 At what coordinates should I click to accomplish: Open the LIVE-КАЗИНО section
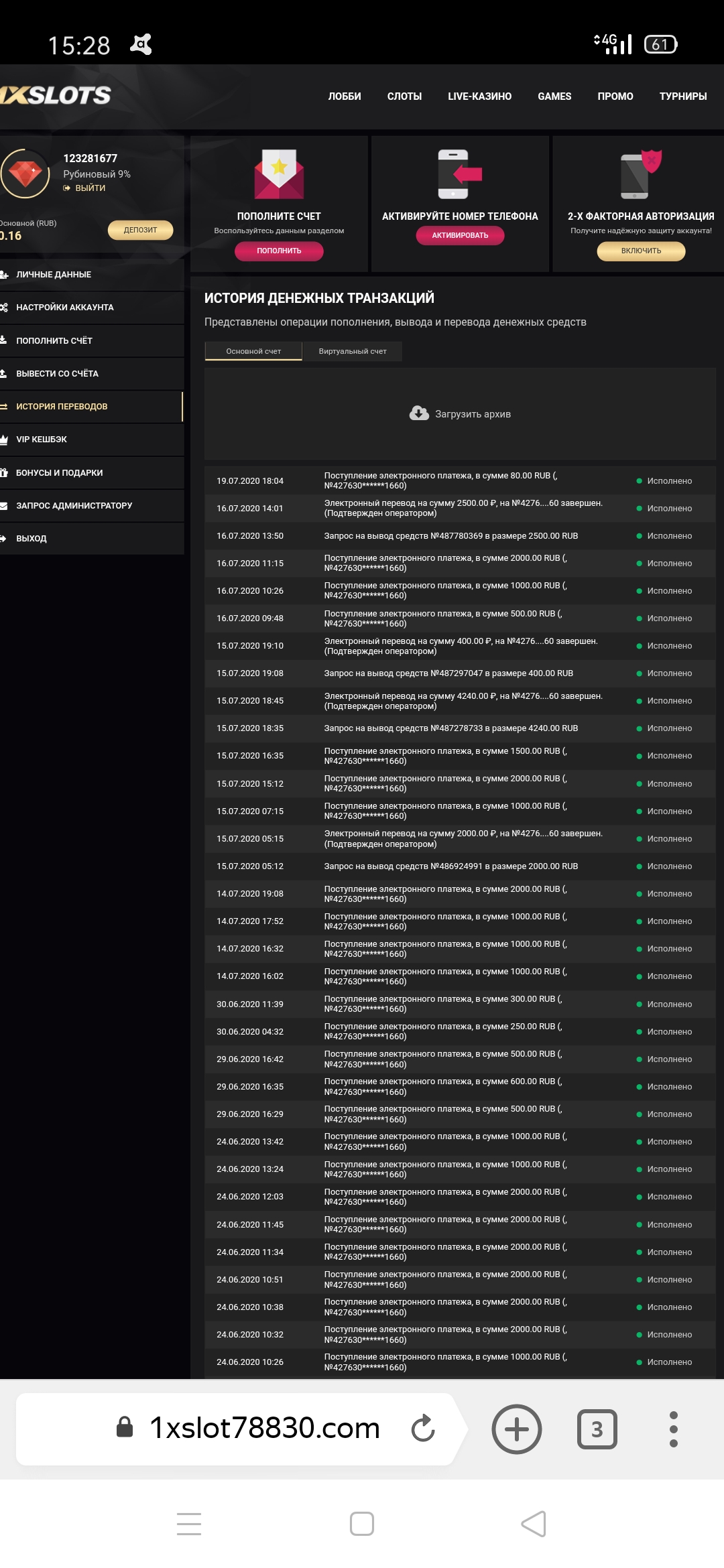[x=479, y=96]
